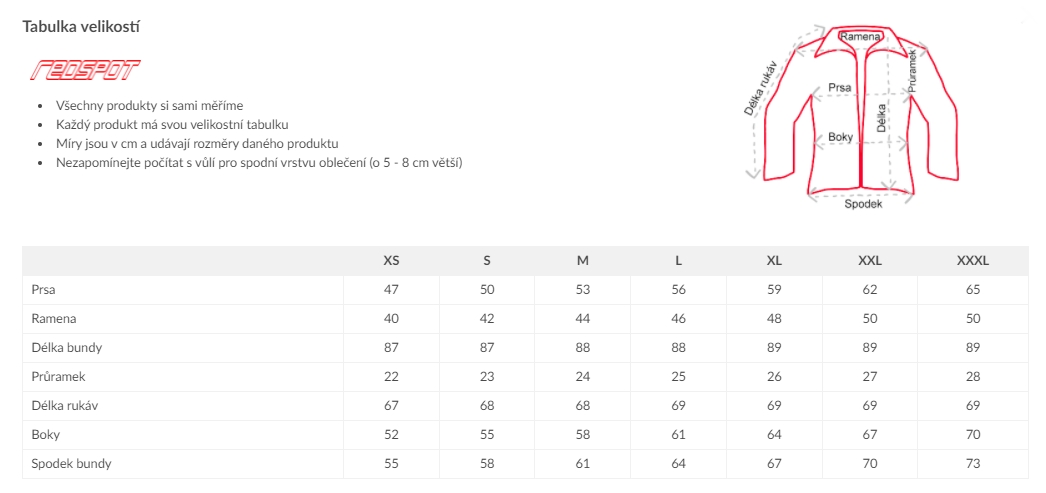Image resolution: width=1046 pixels, height=493 pixels.
Task: Select the Tabulka velikostí heading
Action: point(81,27)
